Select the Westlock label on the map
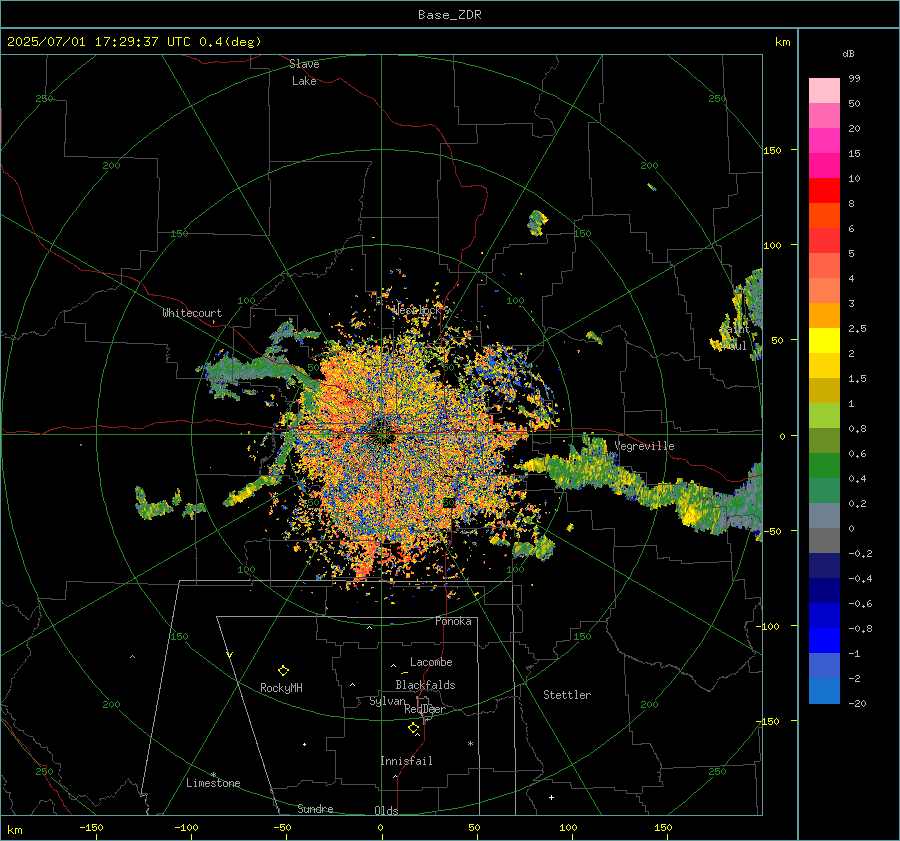The height and width of the screenshot is (841, 900). (x=417, y=310)
